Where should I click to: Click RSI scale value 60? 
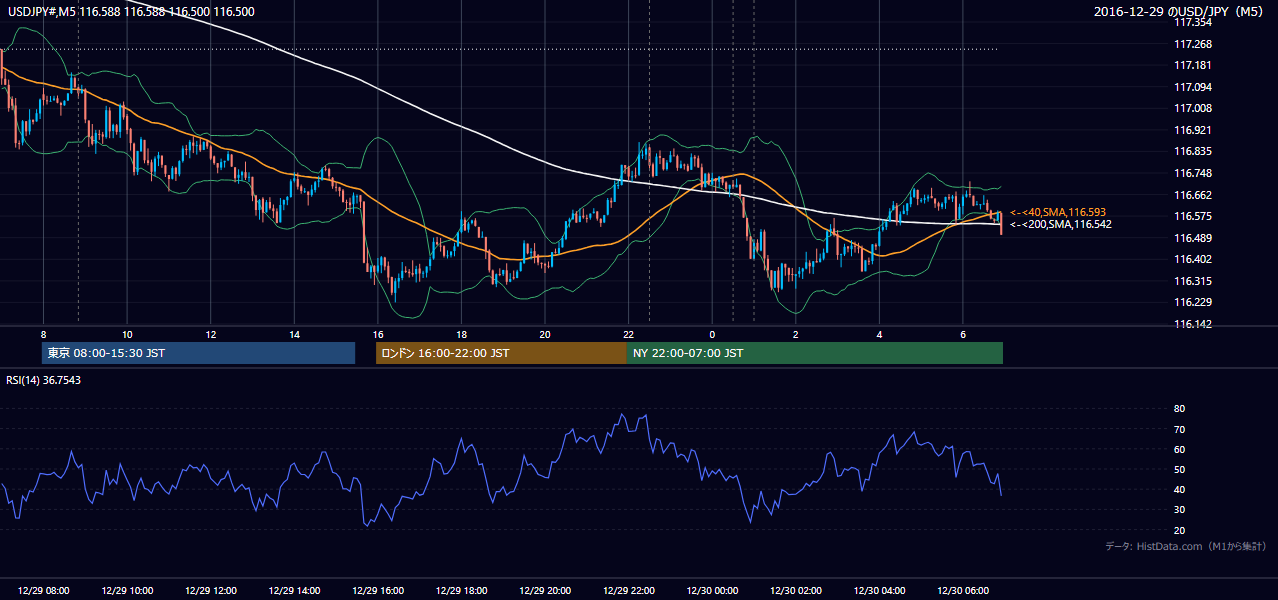click(x=1179, y=449)
